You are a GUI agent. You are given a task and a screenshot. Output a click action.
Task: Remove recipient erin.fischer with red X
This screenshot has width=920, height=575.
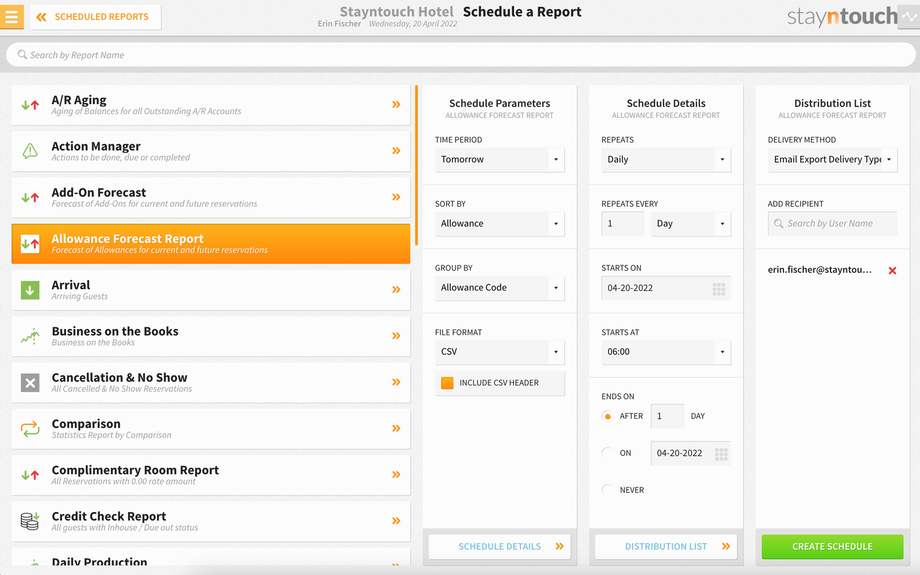pyautogui.click(x=892, y=270)
